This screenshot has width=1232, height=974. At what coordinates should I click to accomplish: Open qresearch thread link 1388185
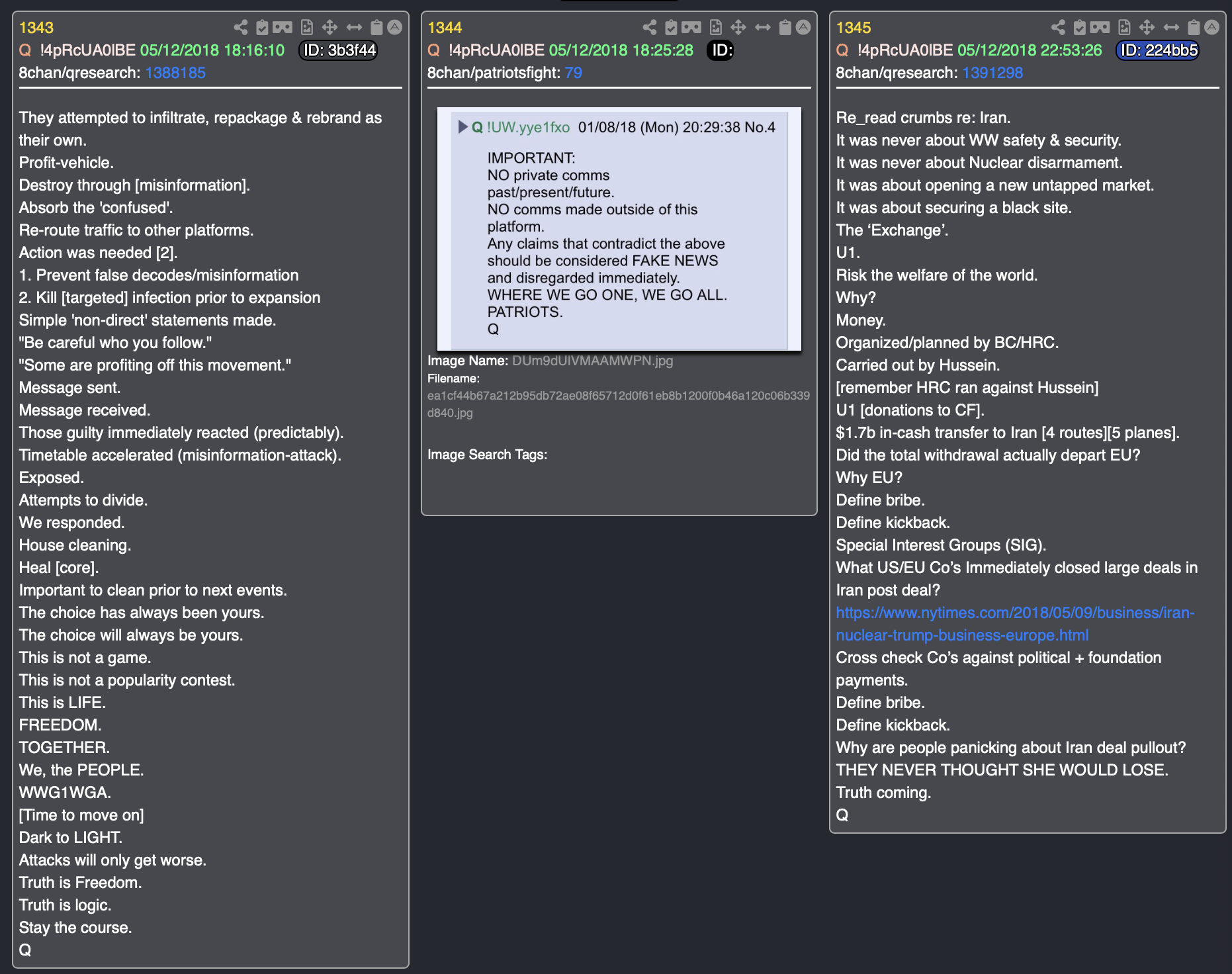[175, 73]
